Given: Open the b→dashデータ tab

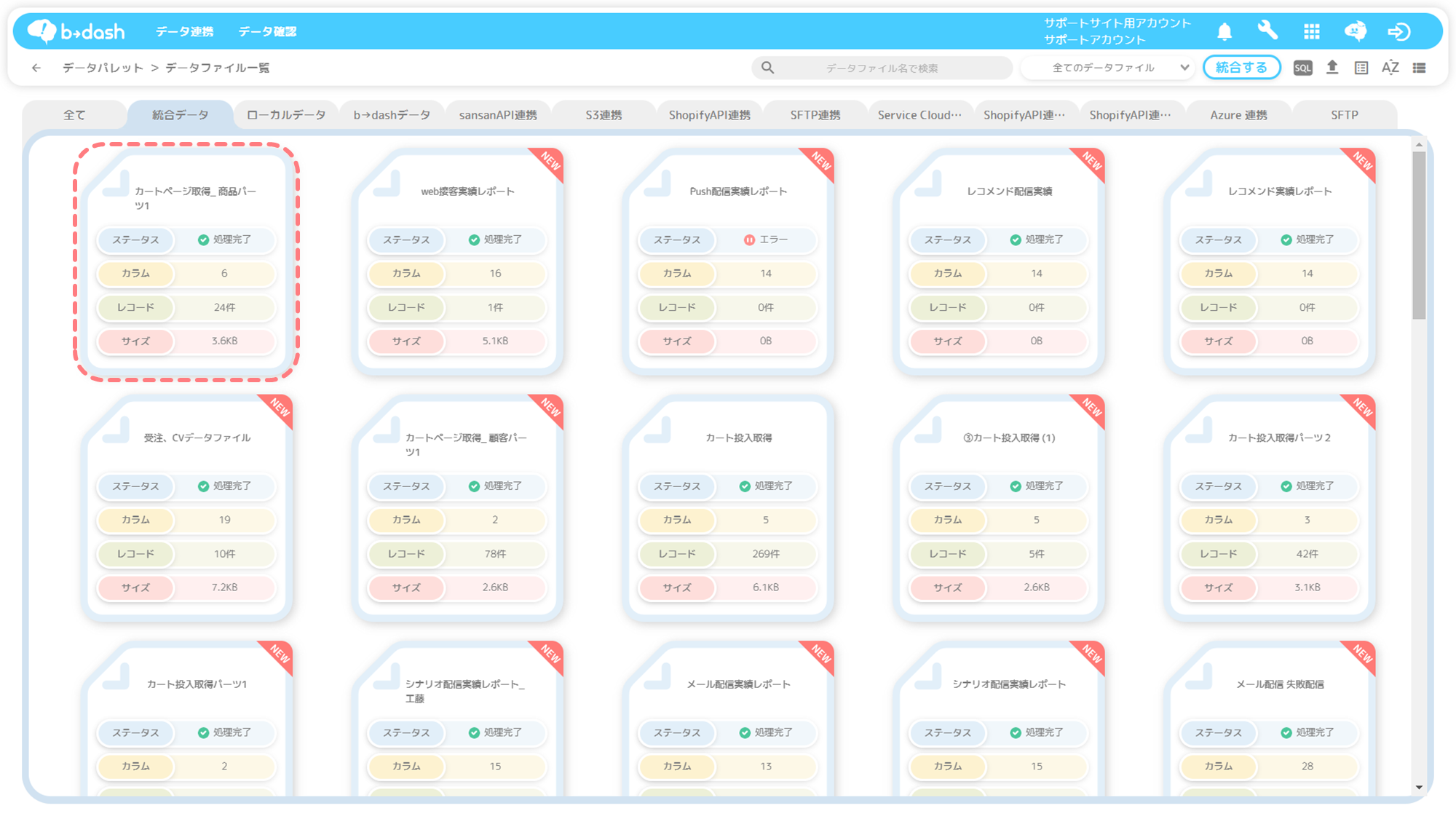Looking at the screenshot, I should 392,115.
